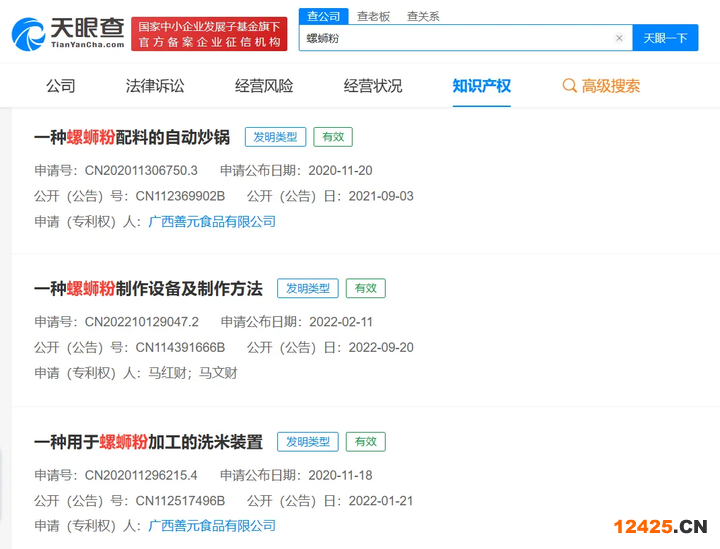This screenshot has height=549, width=720.
Task: Click 发明类型 tag of 自动炒锅 patent
Action: [x=276, y=137]
